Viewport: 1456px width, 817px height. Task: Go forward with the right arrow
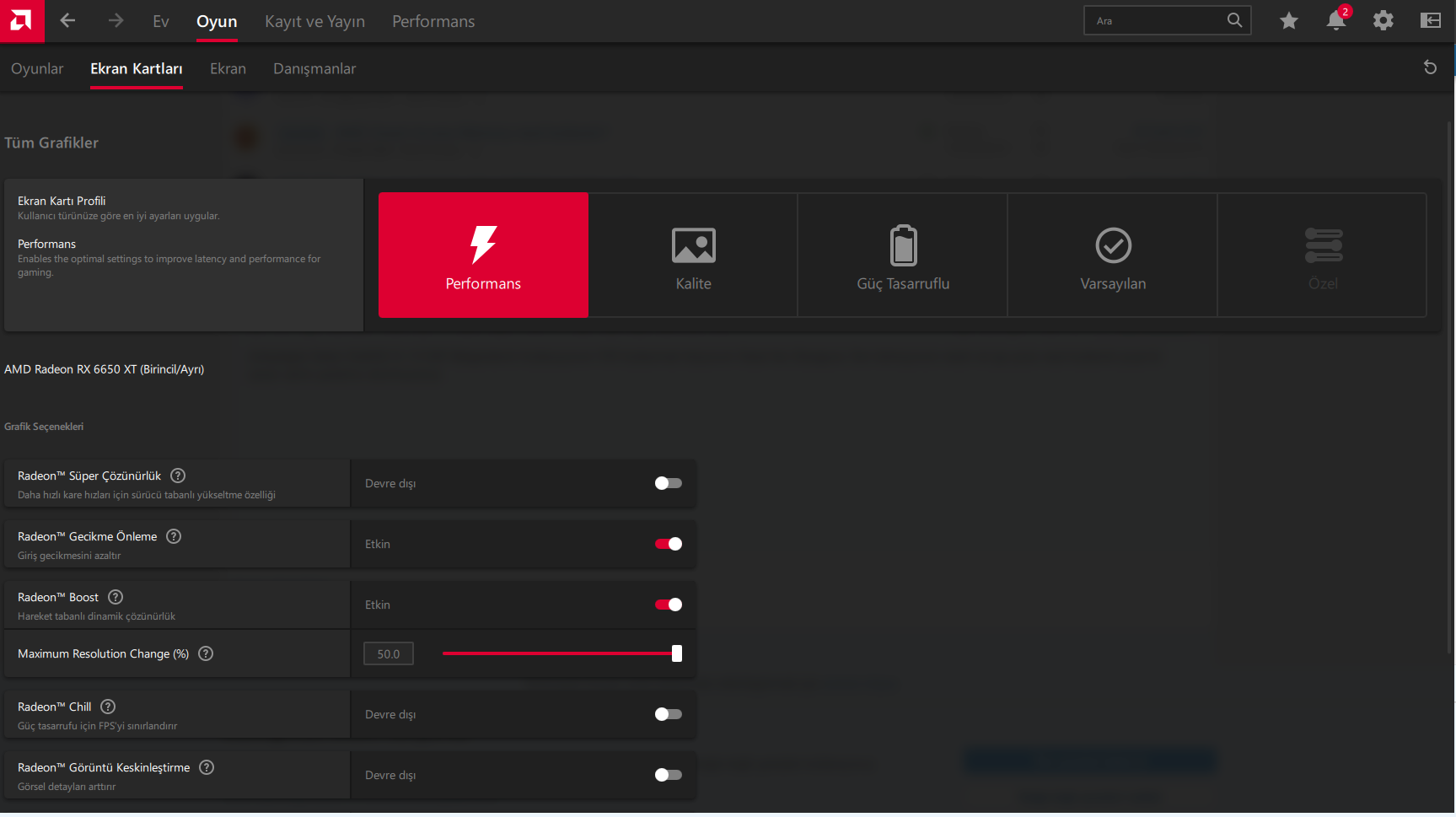116,21
